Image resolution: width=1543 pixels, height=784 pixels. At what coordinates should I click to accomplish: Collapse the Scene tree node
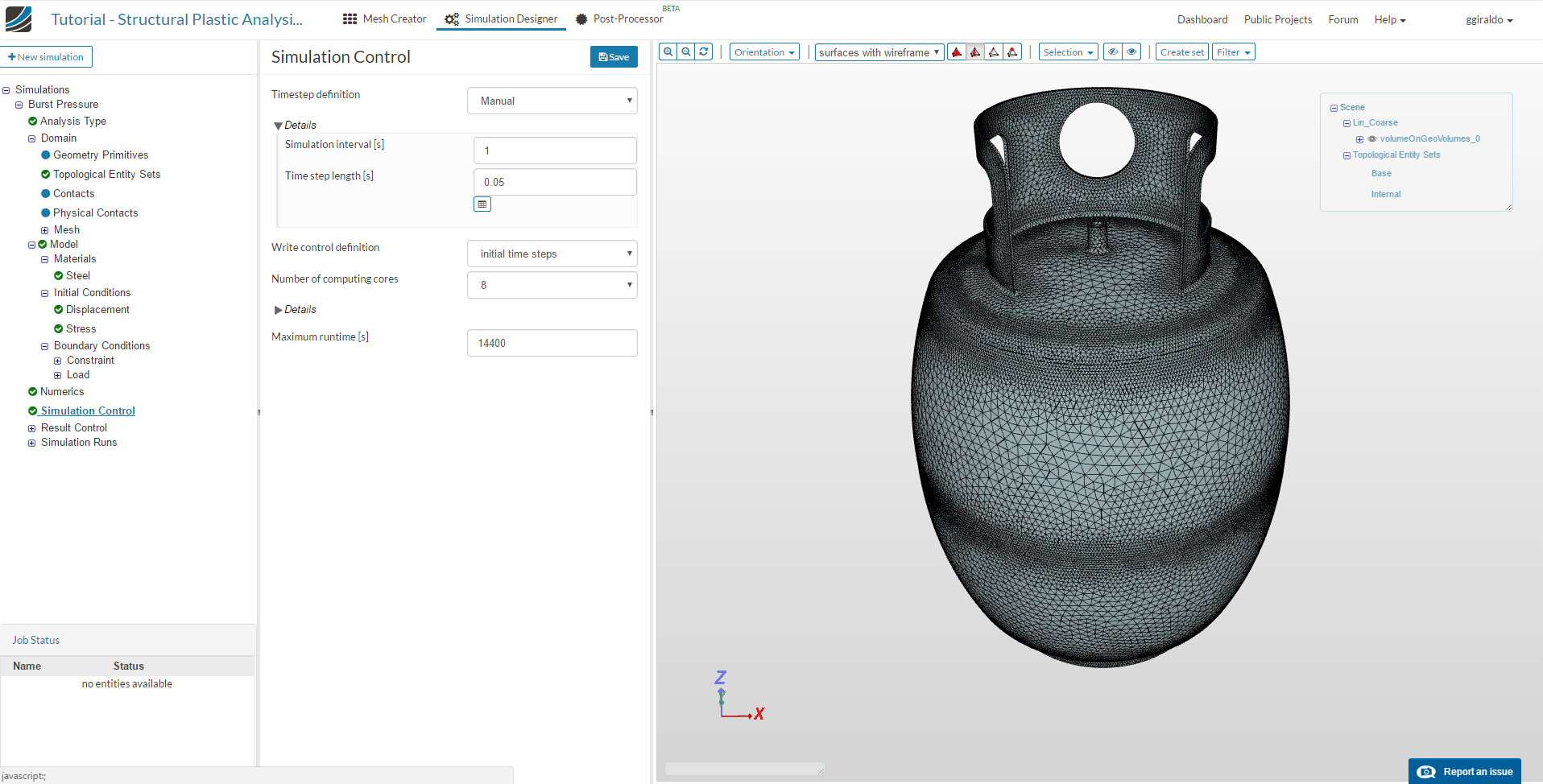pyautogui.click(x=1334, y=108)
